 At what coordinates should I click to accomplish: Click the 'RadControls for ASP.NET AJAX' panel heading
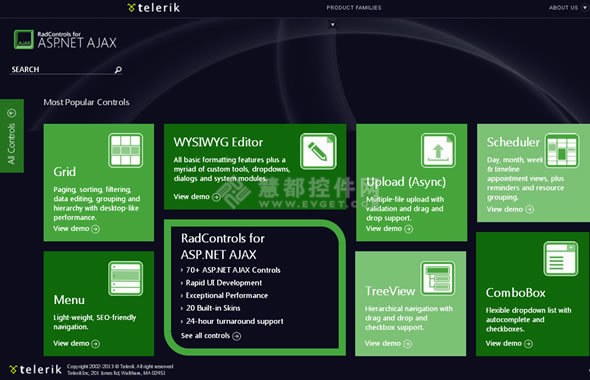tap(223, 246)
